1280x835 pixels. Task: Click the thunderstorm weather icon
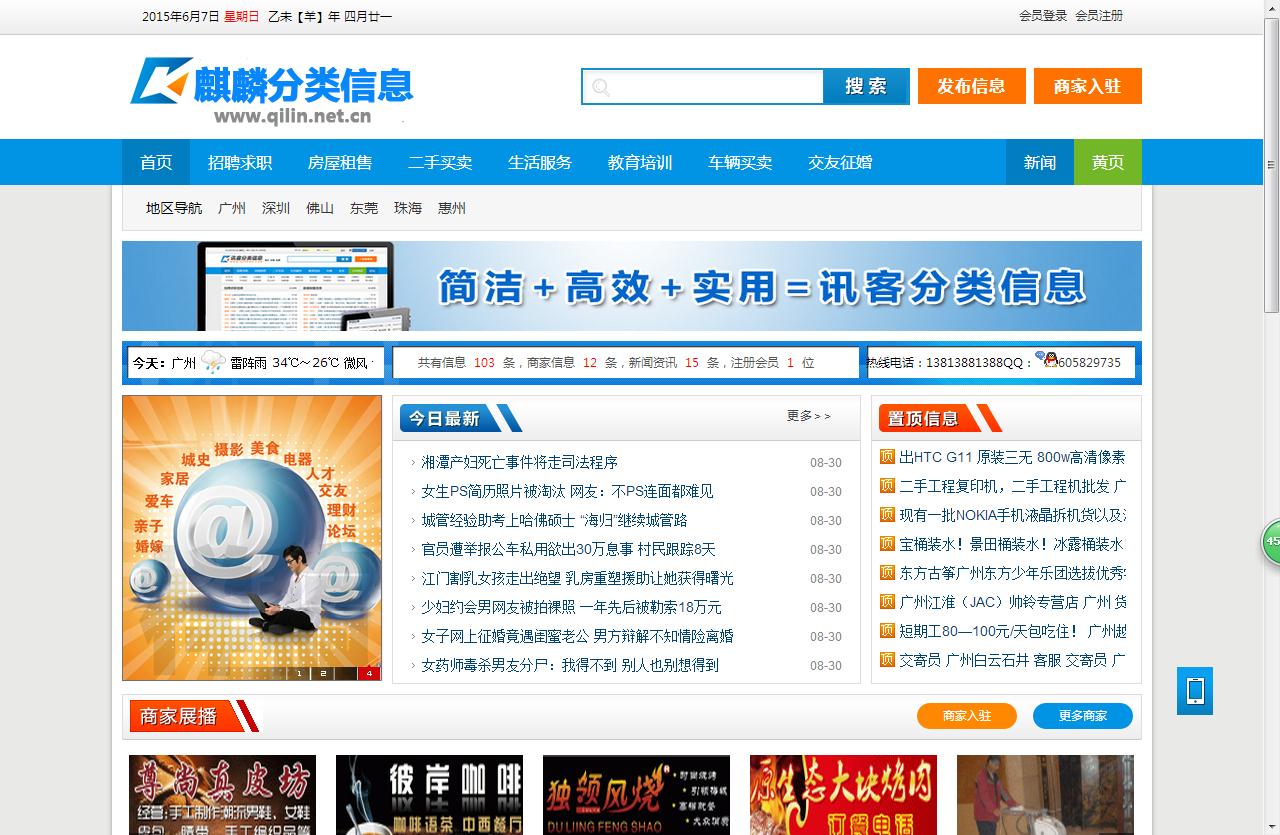tap(213, 362)
